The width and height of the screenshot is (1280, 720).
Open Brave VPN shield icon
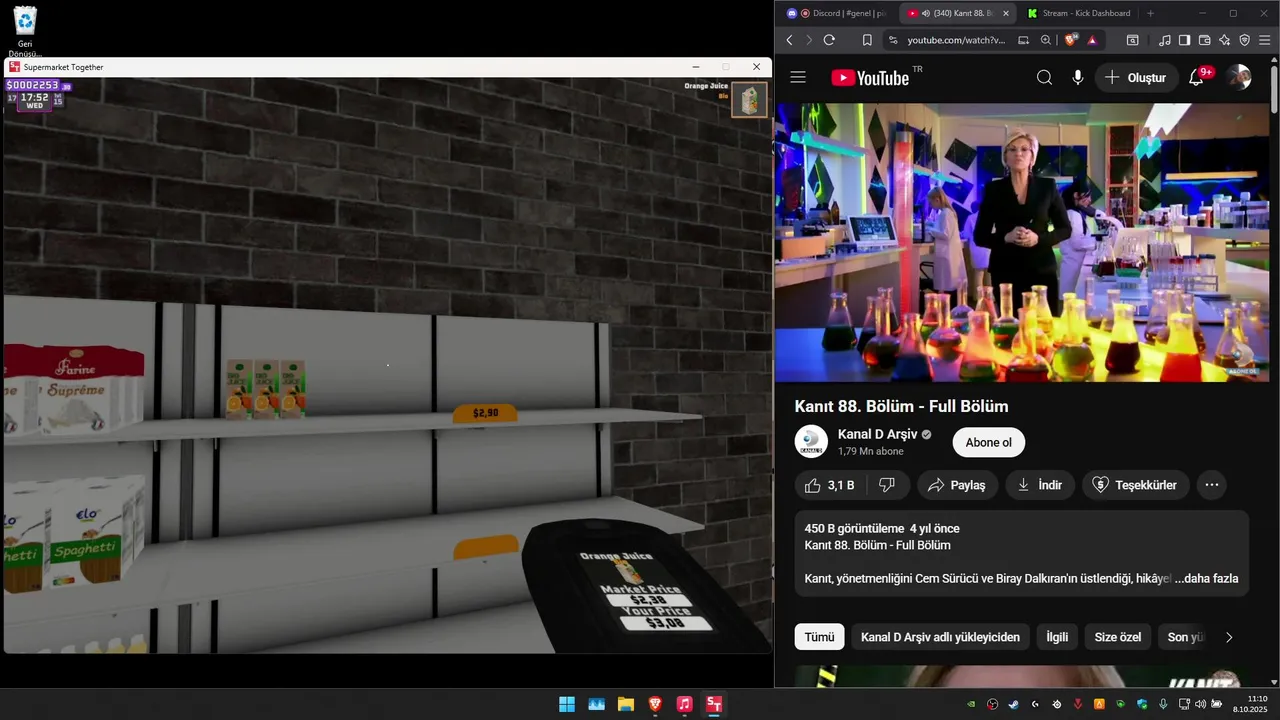(x=1245, y=40)
